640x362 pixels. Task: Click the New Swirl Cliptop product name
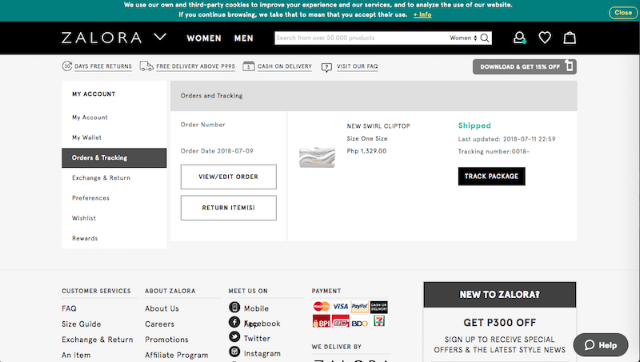[x=378, y=126]
